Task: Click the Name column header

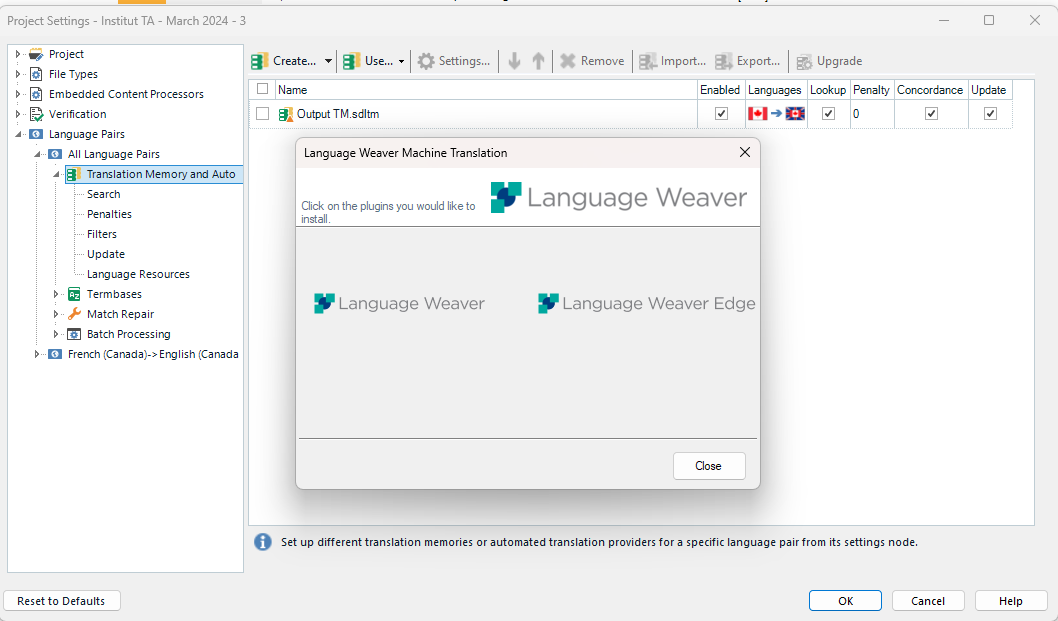Action: point(486,90)
